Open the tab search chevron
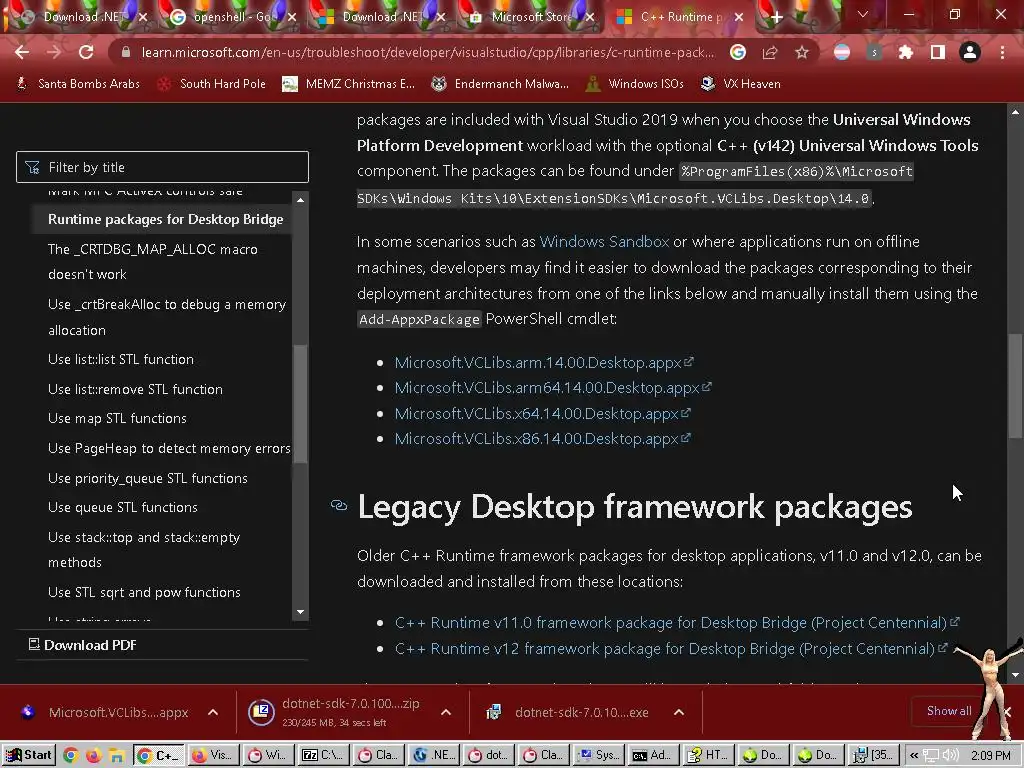 863,14
